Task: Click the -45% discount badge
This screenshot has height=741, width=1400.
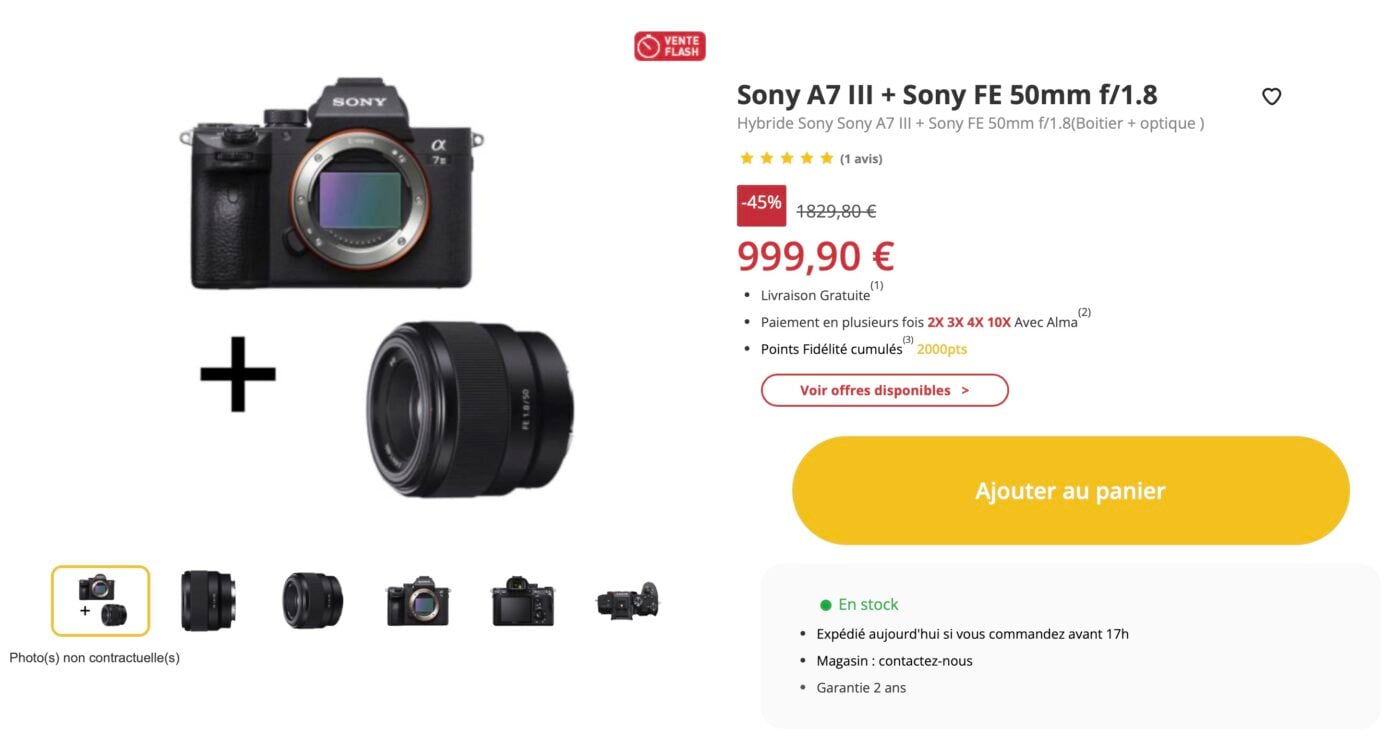Action: tap(762, 205)
